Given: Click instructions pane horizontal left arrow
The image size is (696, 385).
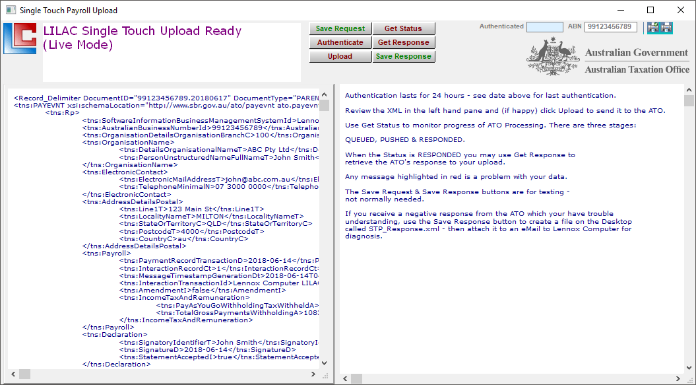Looking at the screenshot, I should click(345, 379).
